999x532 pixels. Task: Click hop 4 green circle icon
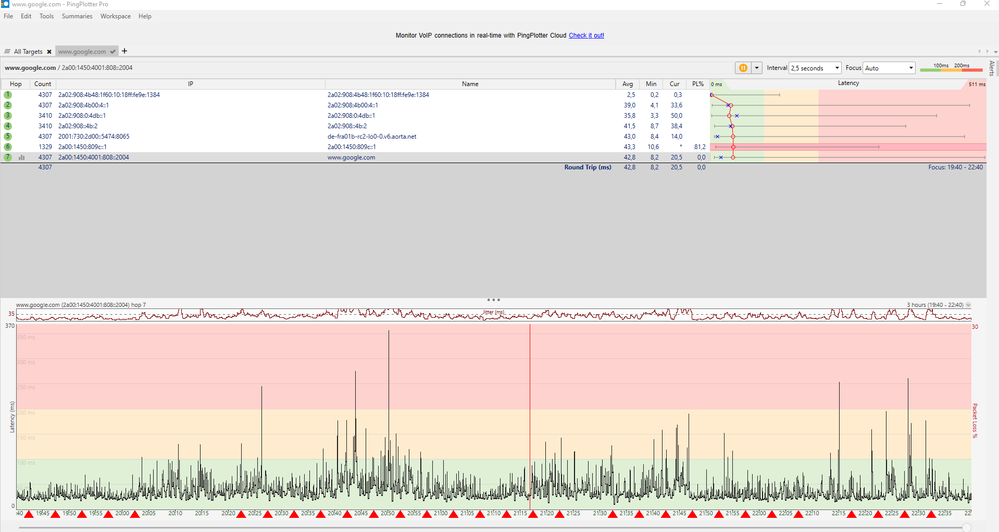pos(8,126)
